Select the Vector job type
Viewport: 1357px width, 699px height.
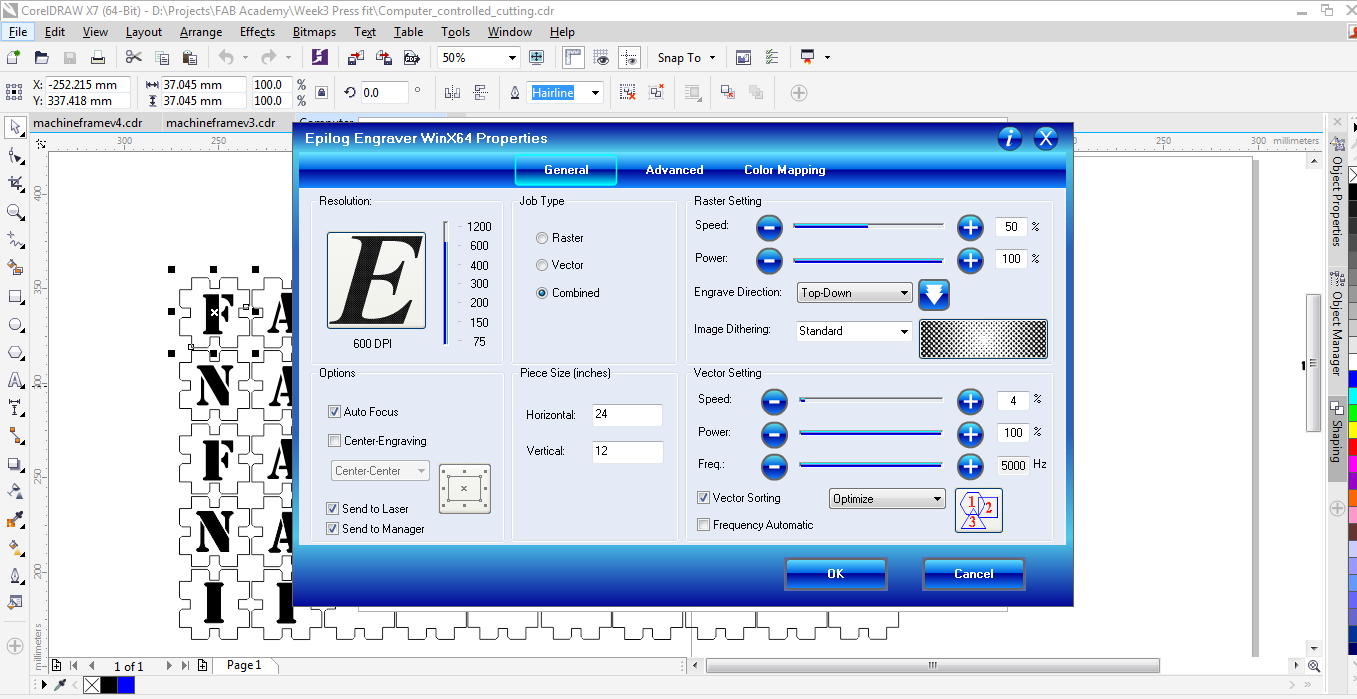pyautogui.click(x=541, y=265)
